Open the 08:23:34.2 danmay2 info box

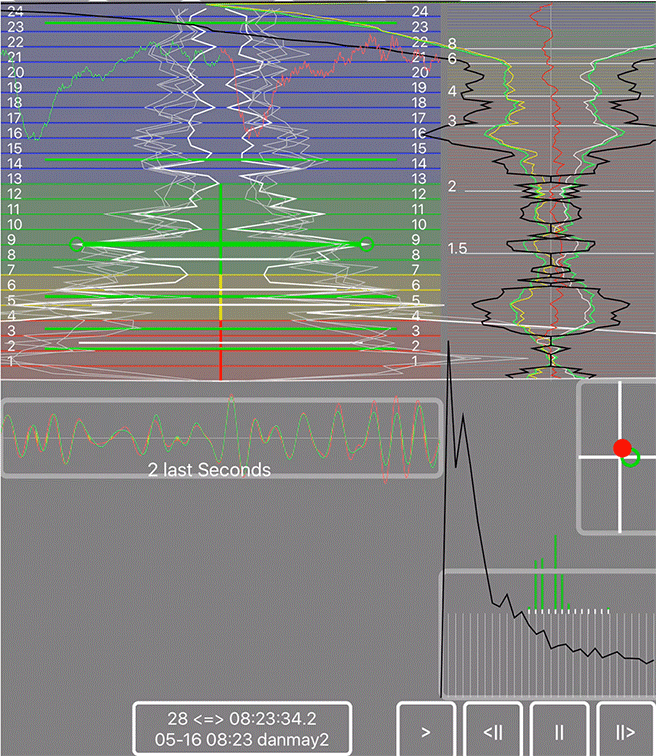pos(242,728)
